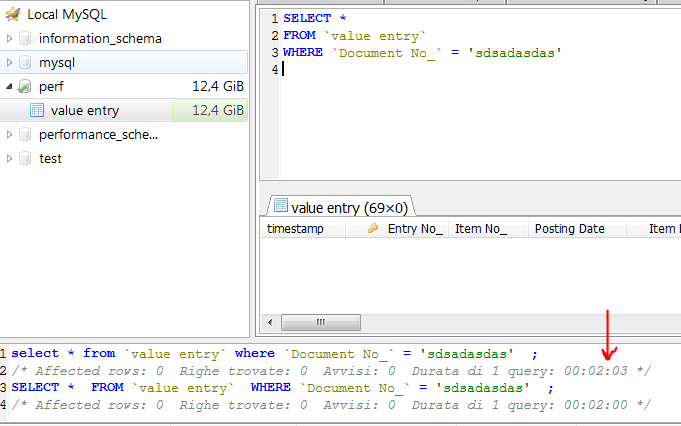Click the Local MySQL dolphin session icon
This screenshot has height=426, width=681.
11,15
